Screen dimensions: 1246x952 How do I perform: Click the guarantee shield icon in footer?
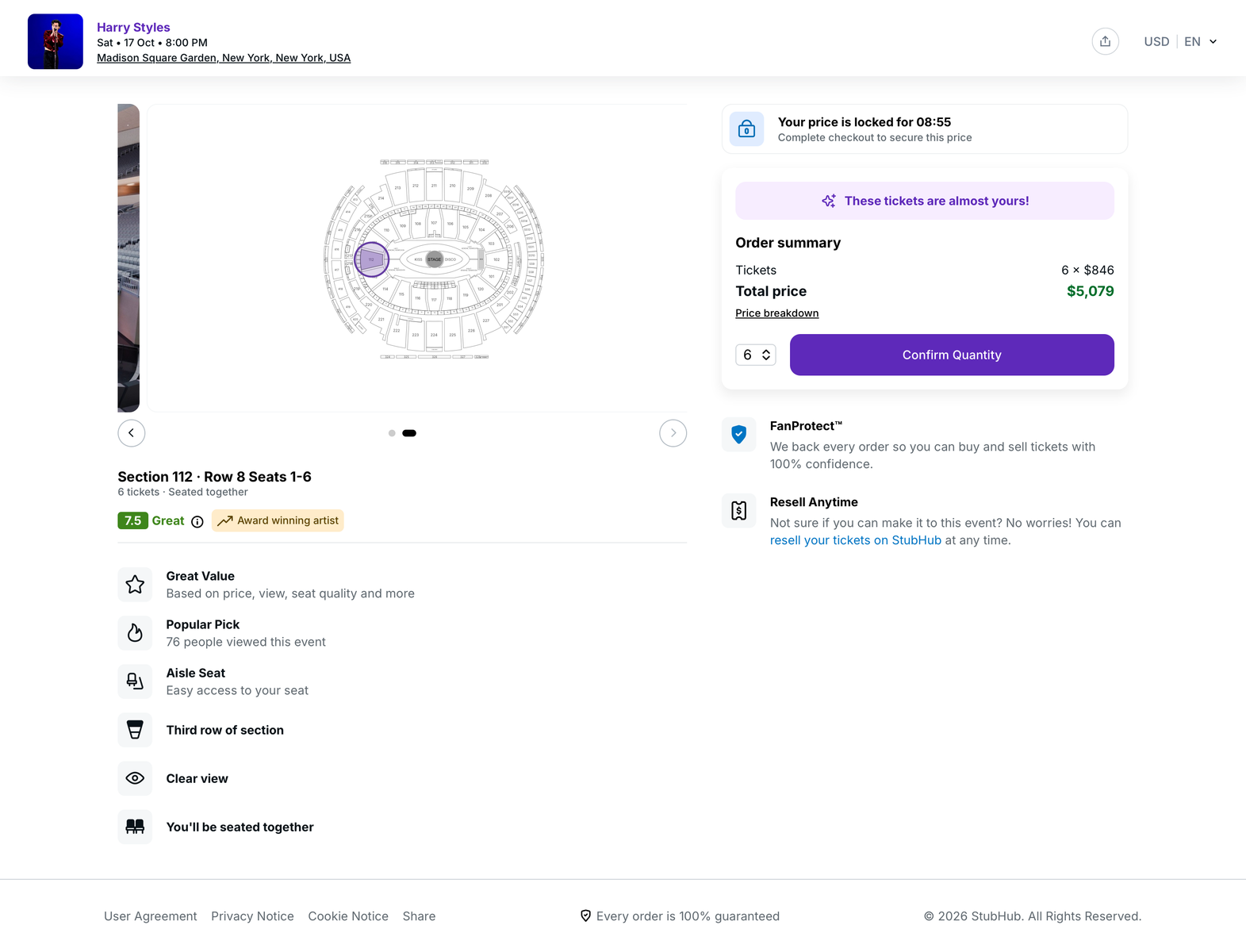(x=585, y=916)
